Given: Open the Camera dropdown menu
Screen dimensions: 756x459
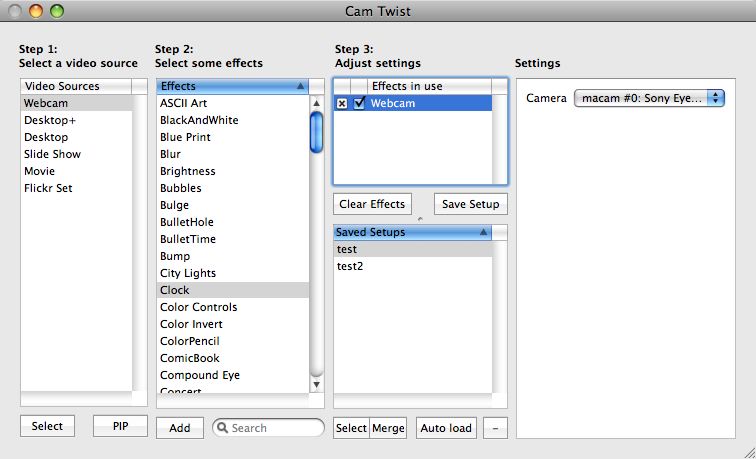Looking at the screenshot, I should (x=649, y=97).
